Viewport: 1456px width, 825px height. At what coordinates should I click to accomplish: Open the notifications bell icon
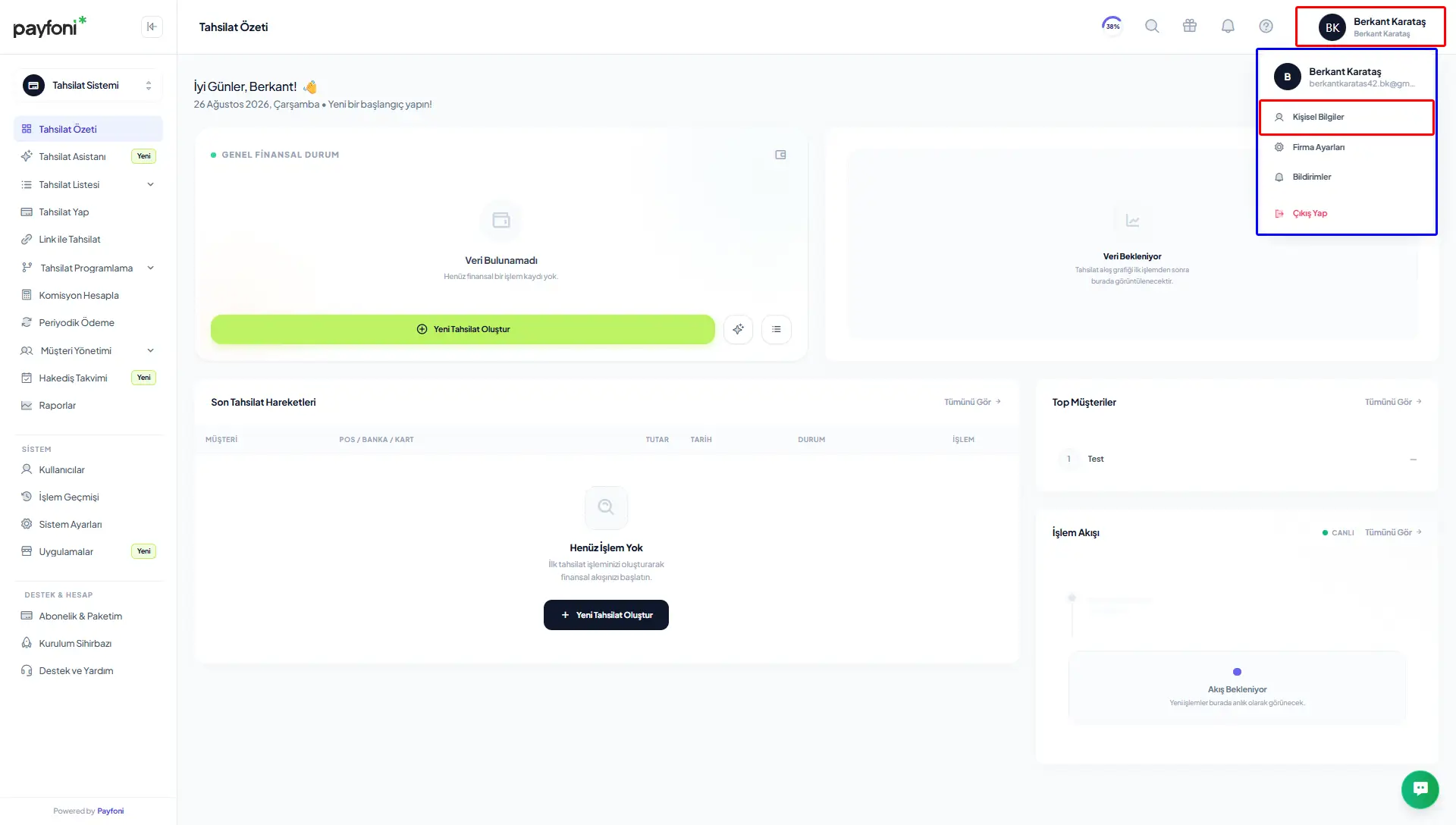coord(1228,27)
